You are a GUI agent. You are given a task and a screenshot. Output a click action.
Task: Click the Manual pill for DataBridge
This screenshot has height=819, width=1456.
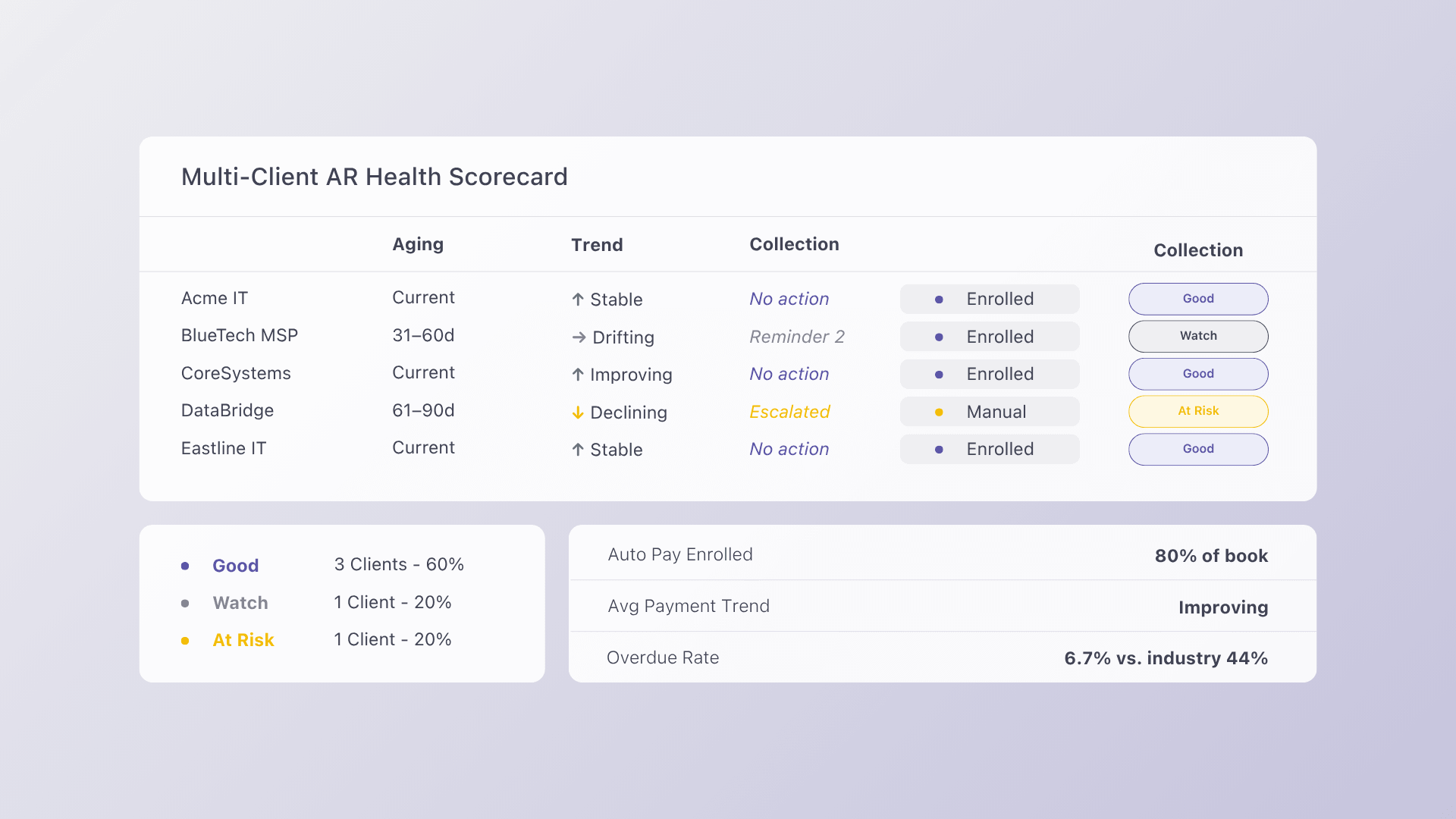pos(990,412)
